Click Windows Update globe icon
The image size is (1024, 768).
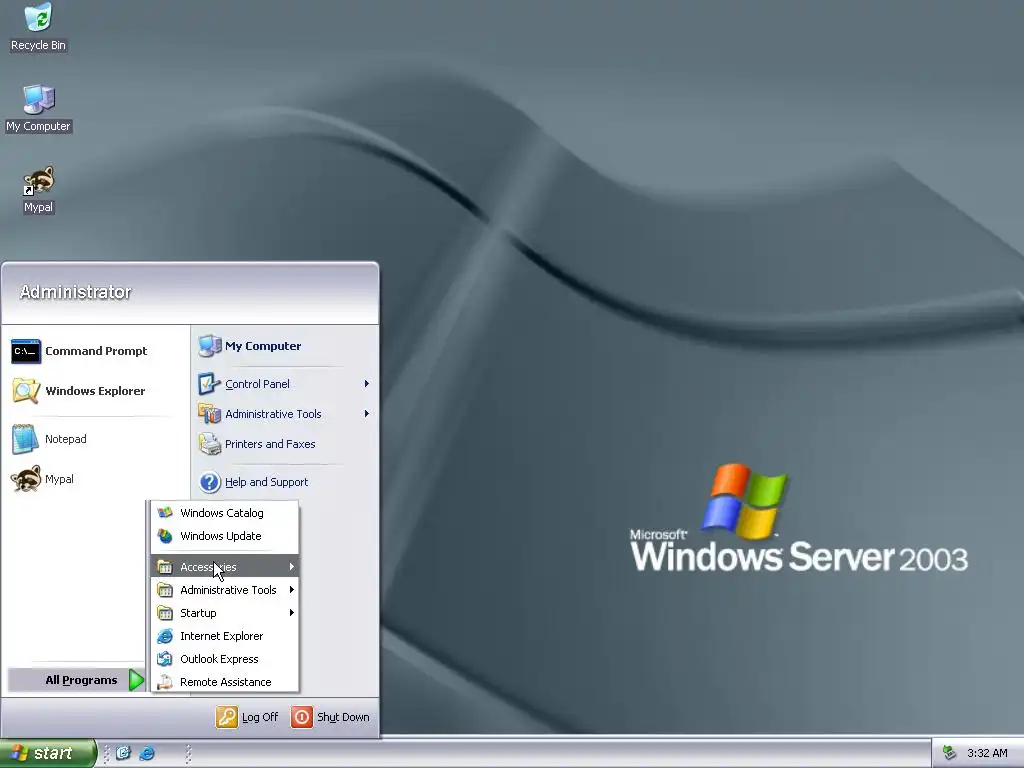165,536
